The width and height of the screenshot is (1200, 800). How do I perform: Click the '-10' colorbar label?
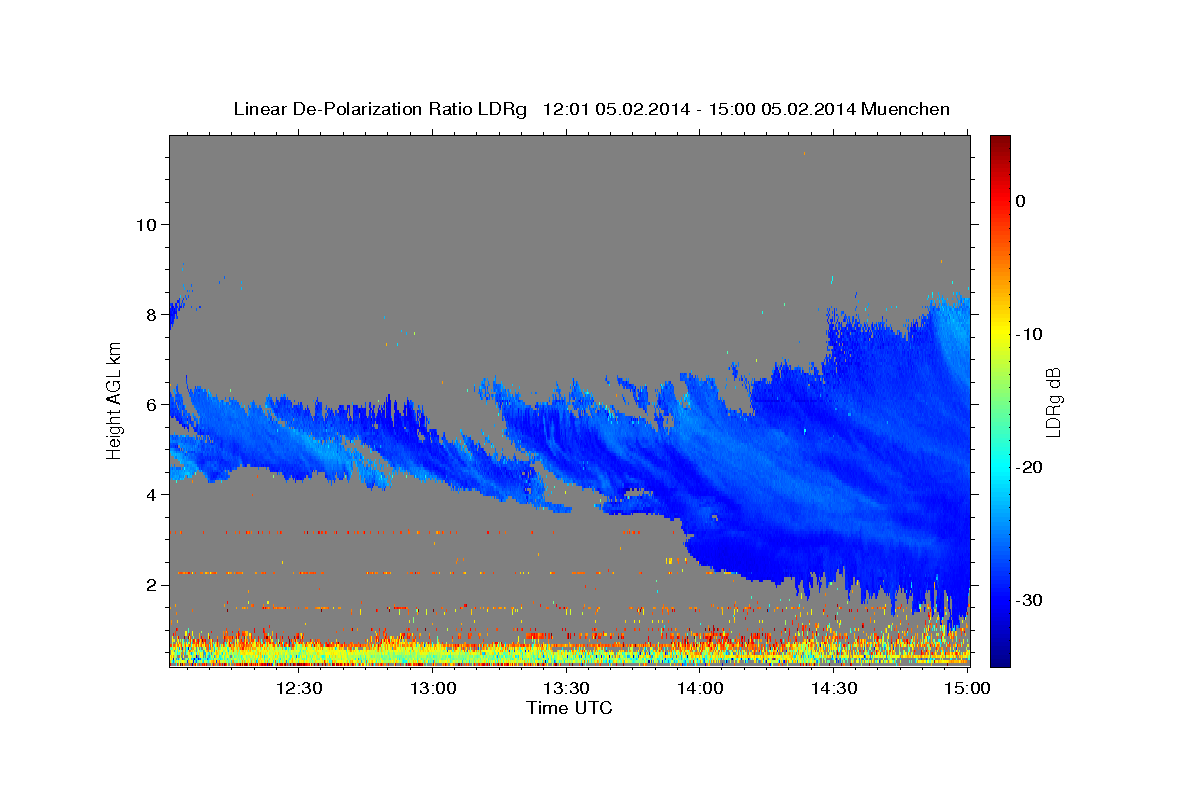click(x=1029, y=334)
